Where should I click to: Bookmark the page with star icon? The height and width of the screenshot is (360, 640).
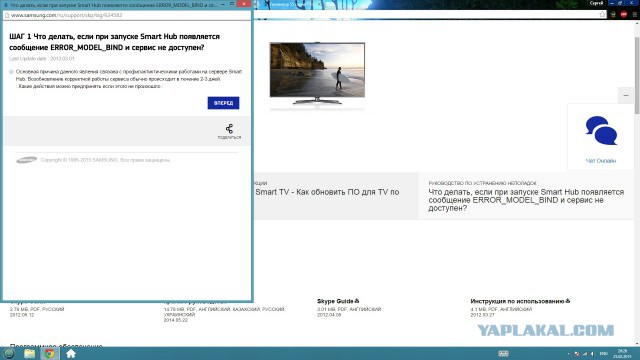click(602, 15)
